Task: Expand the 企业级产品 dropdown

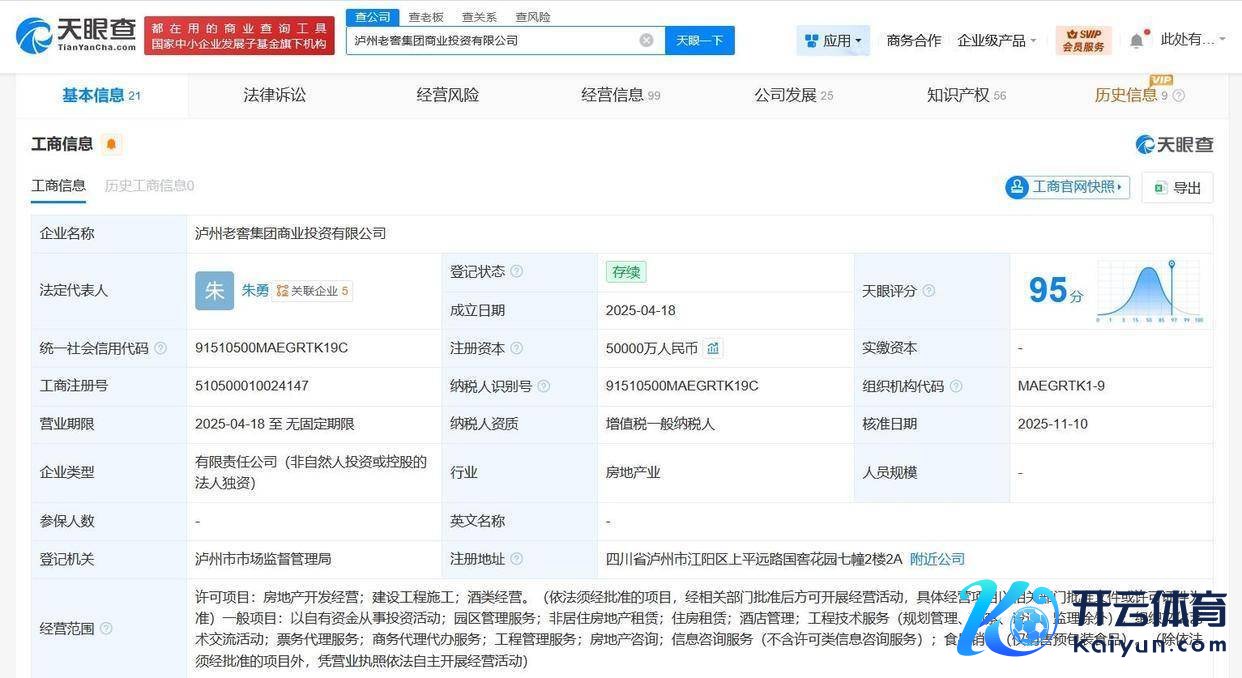Action: [x=997, y=41]
